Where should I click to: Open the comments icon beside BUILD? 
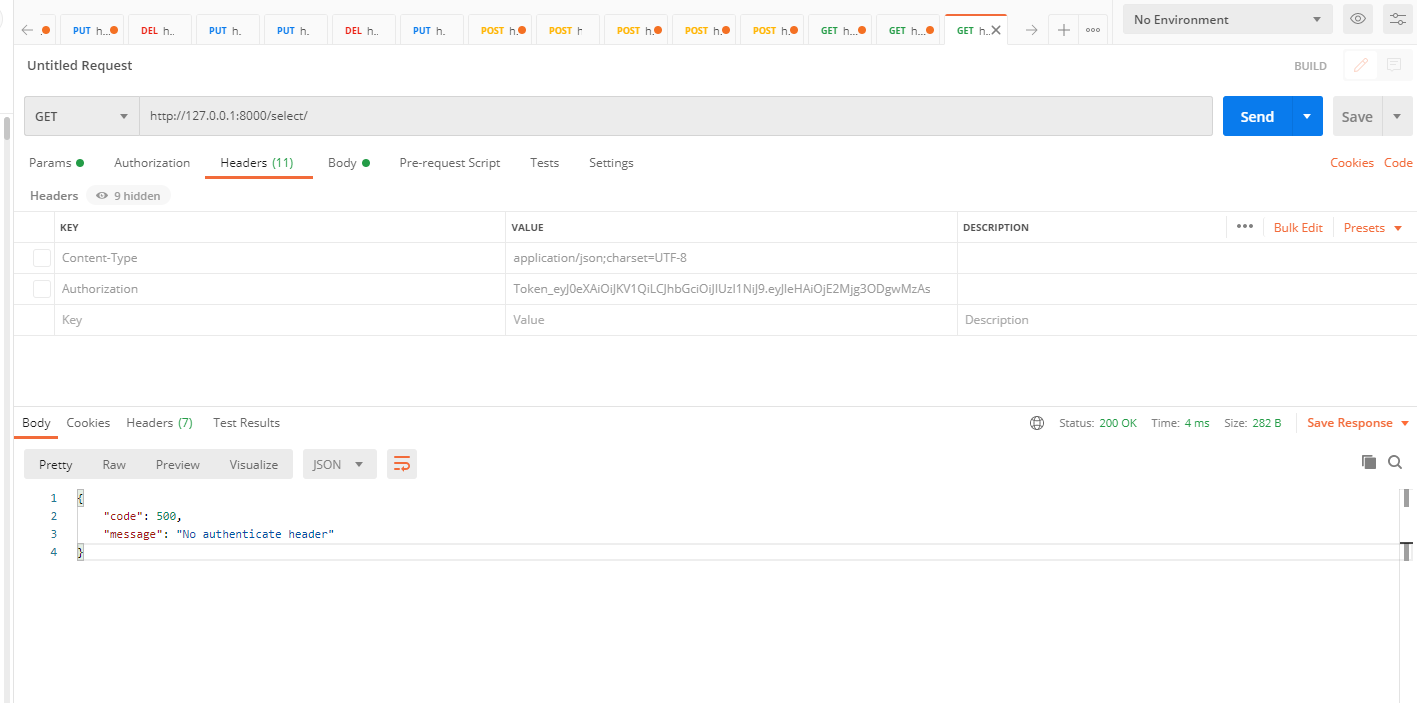[1392, 65]
